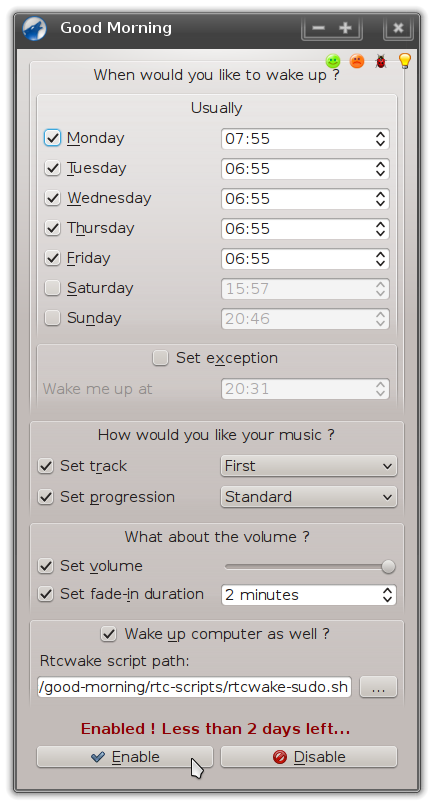Uncheck the Monday checkbox
The height and width of the screenshot is (806, 434).
(52, 138)
